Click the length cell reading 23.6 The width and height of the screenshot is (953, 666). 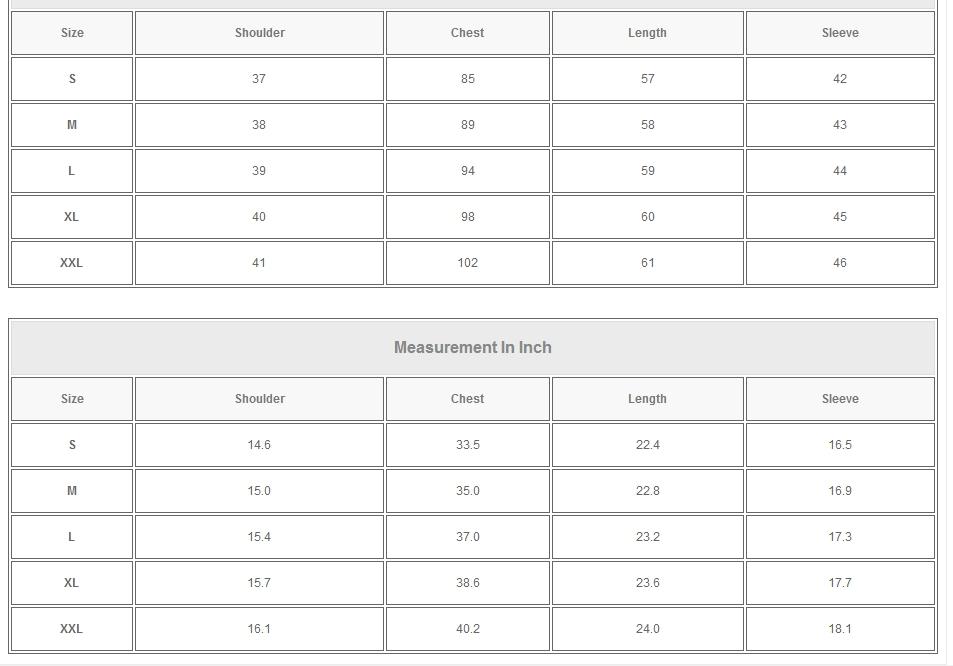point(647,583)
